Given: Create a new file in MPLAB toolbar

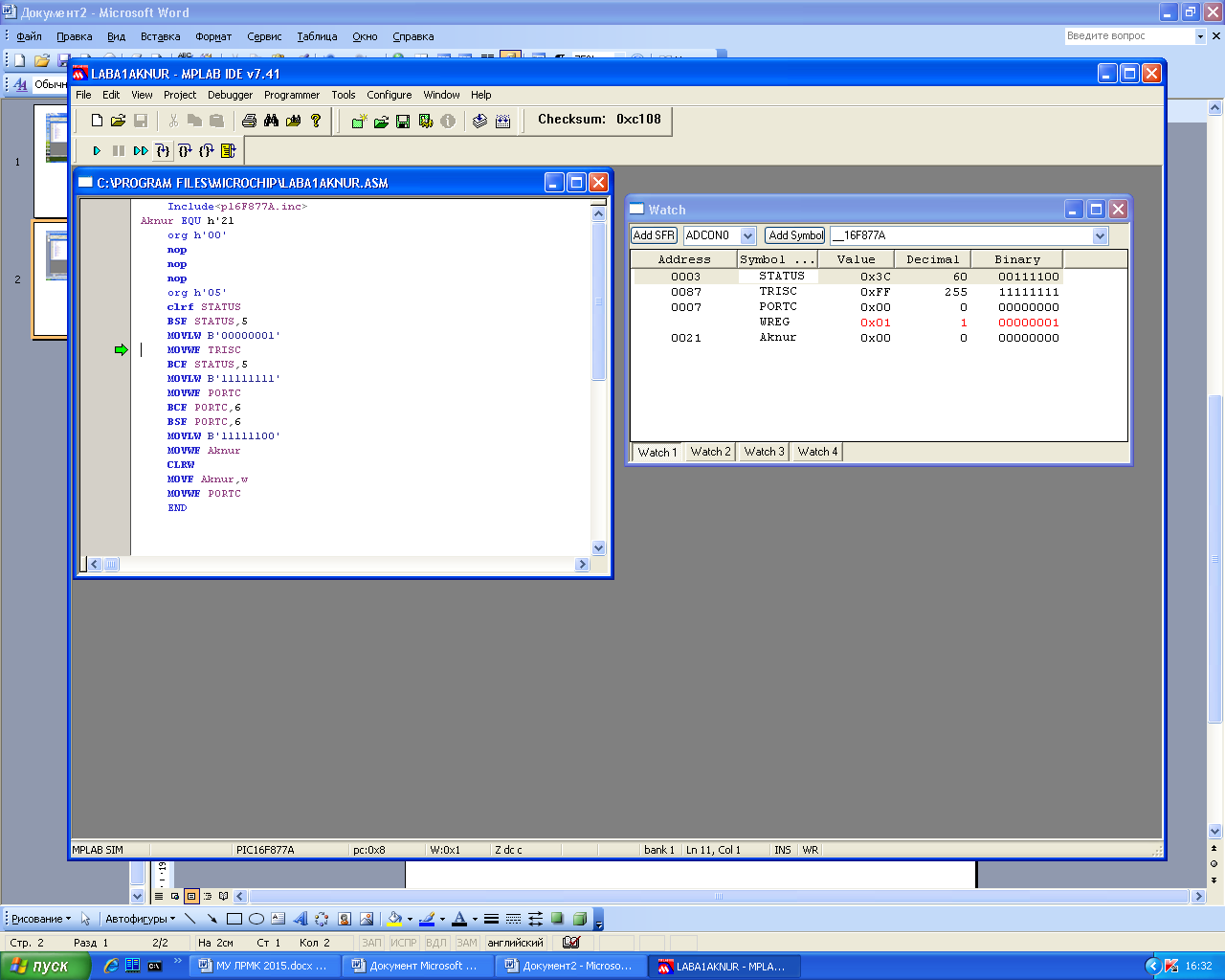Looking at the screenshot, I should tap(97, 121).
